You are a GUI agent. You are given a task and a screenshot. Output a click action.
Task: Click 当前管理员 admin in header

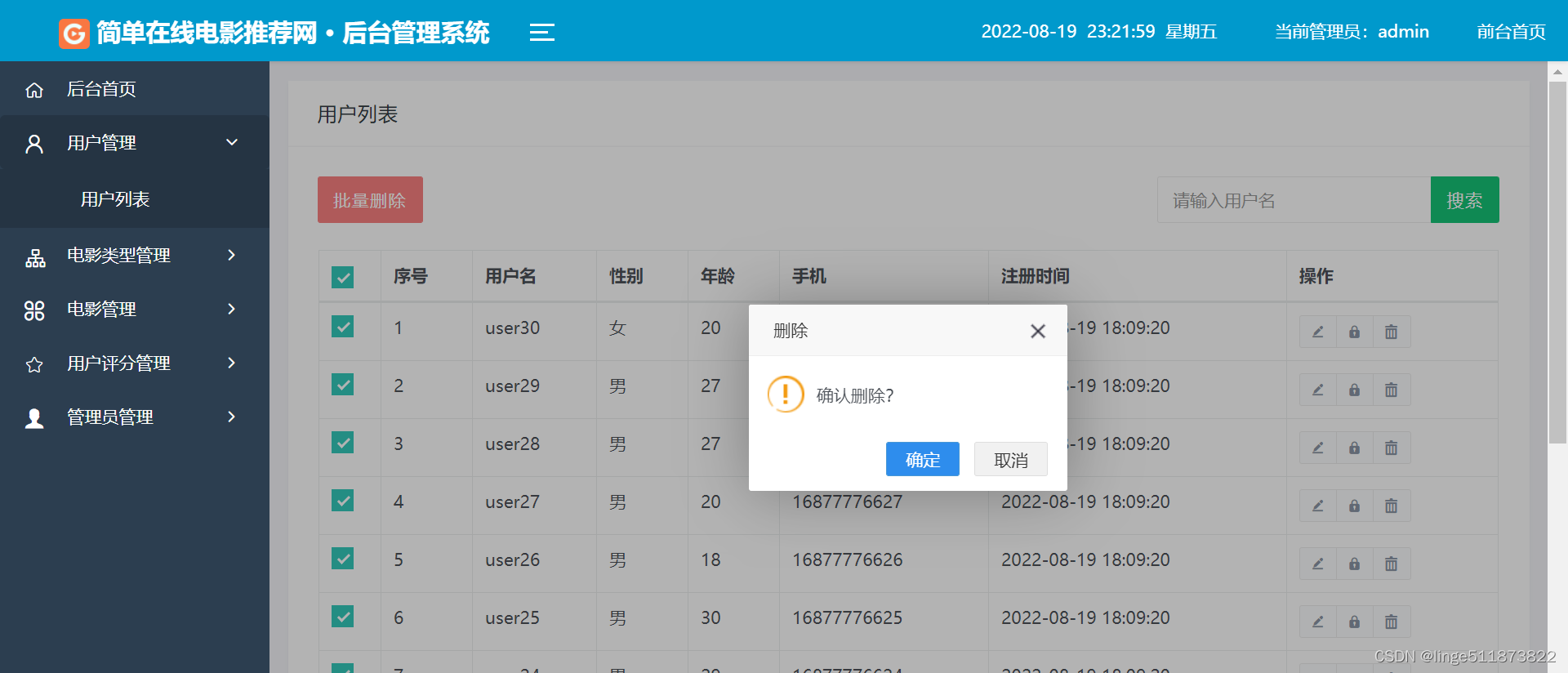(x=1352, y=32)
